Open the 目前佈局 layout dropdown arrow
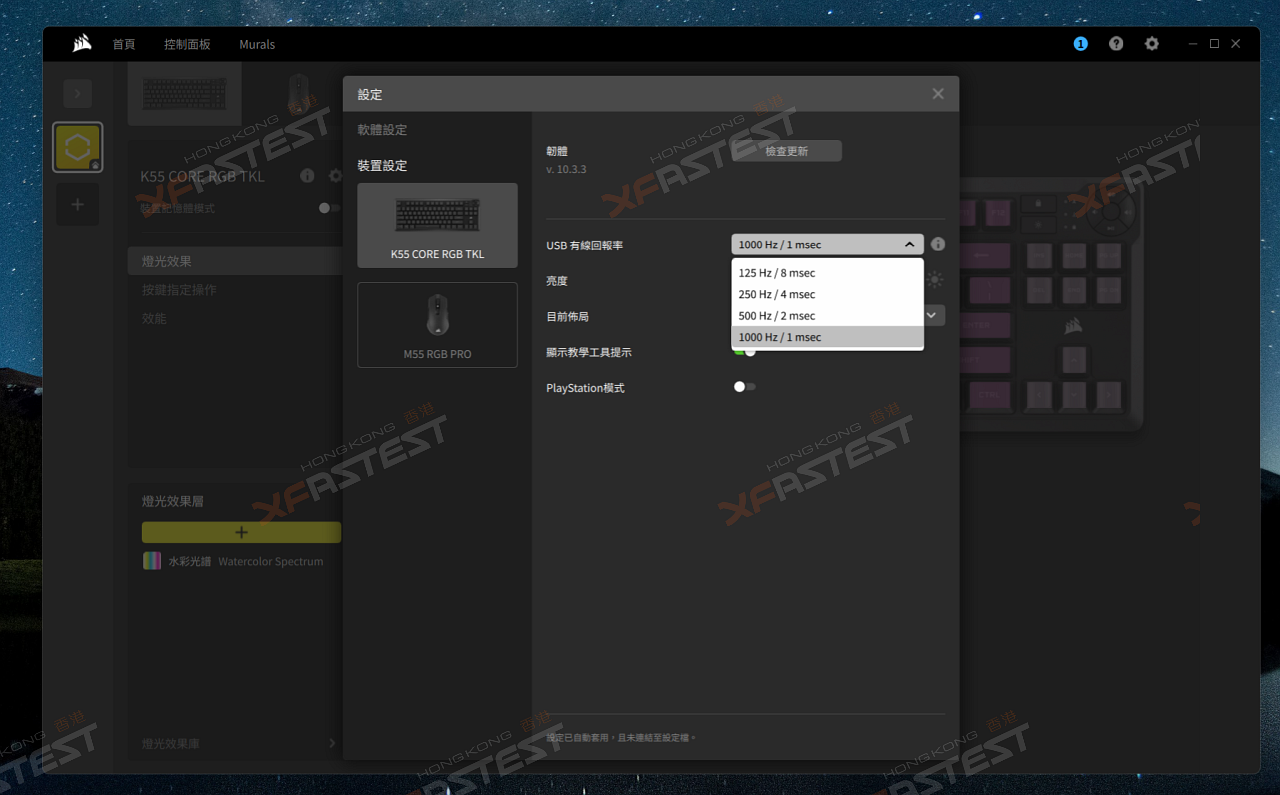1280x795 pixels. pyautogui.click(x=933, y=315)
